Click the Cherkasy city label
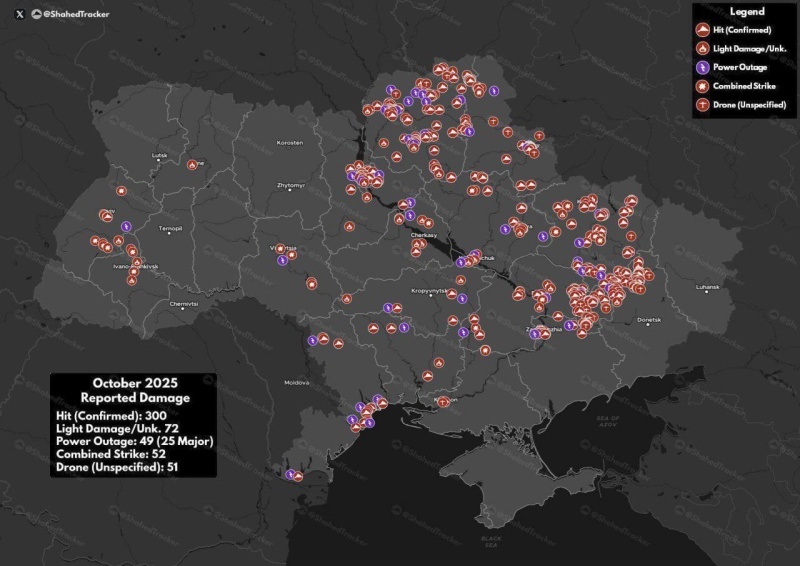800x566 pixels. (x=424, y=235)
